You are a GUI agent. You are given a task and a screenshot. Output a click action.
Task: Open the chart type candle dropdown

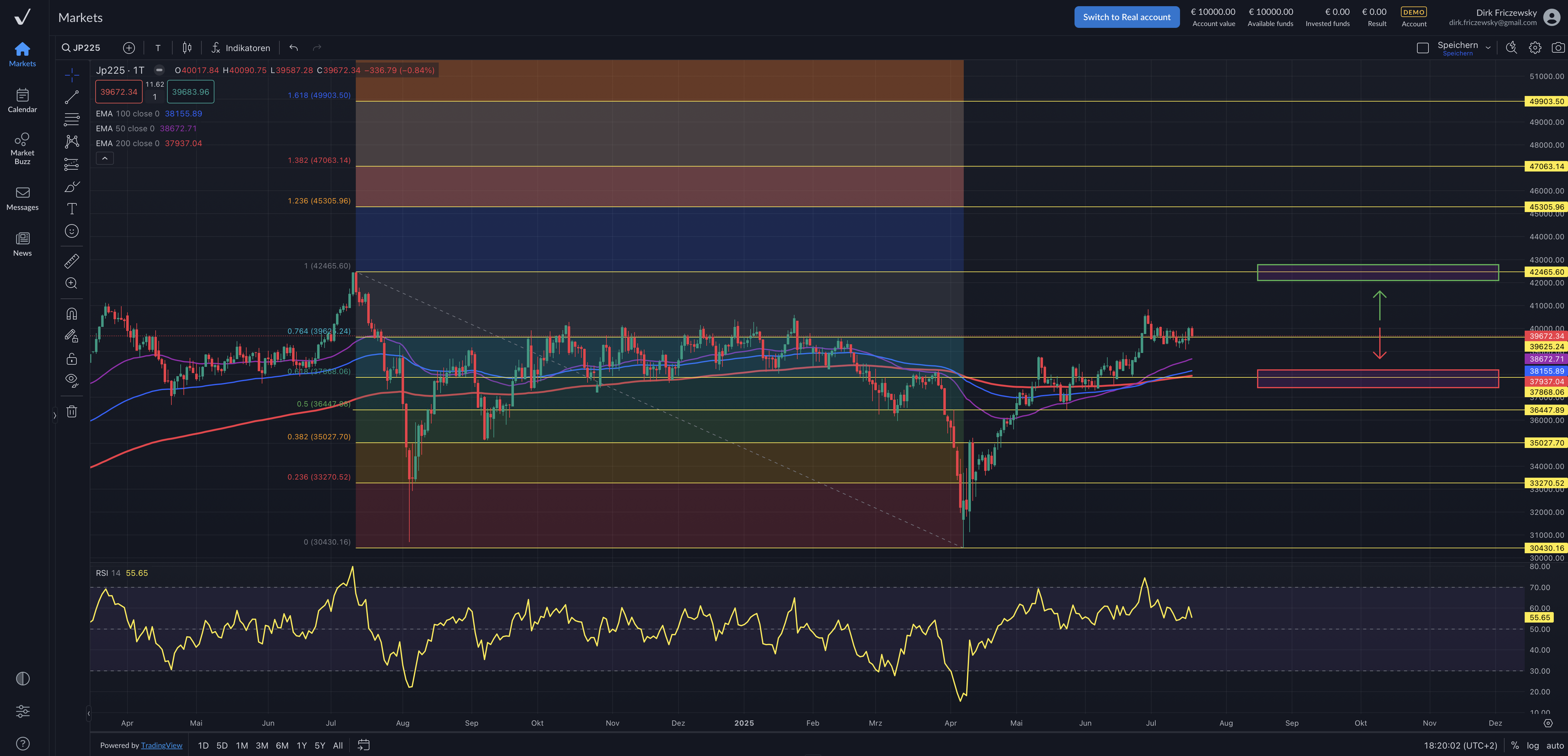pyautogui.click(x=187, y=47)
